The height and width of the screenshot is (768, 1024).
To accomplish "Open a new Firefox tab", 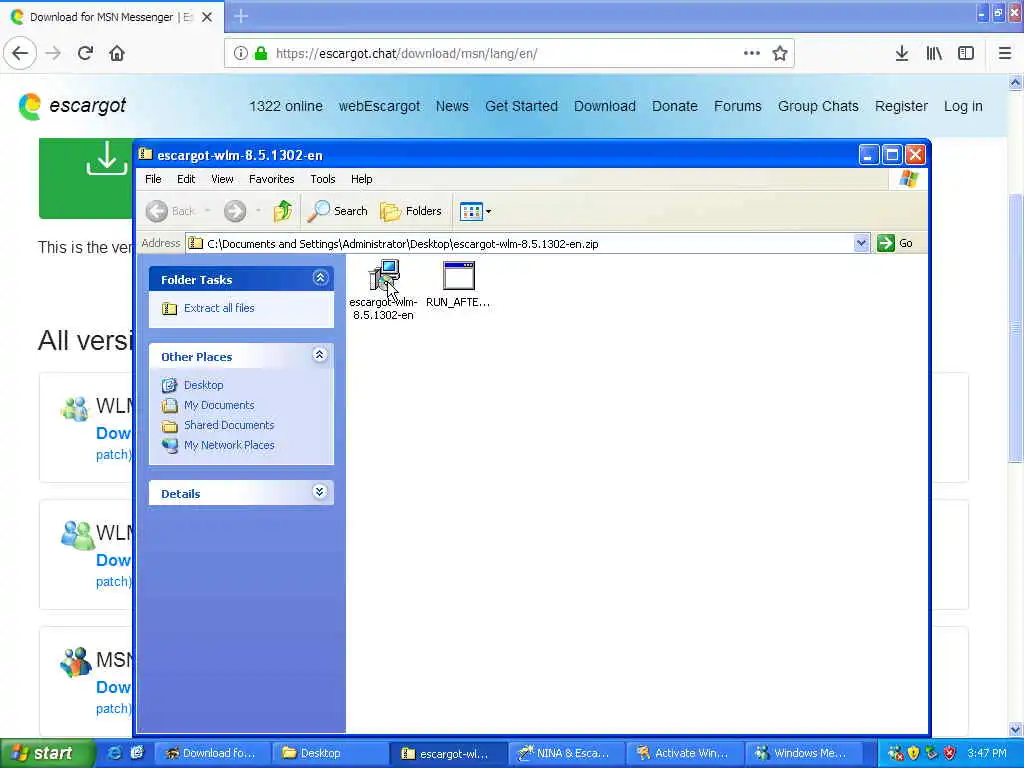I will coord(241,16).
